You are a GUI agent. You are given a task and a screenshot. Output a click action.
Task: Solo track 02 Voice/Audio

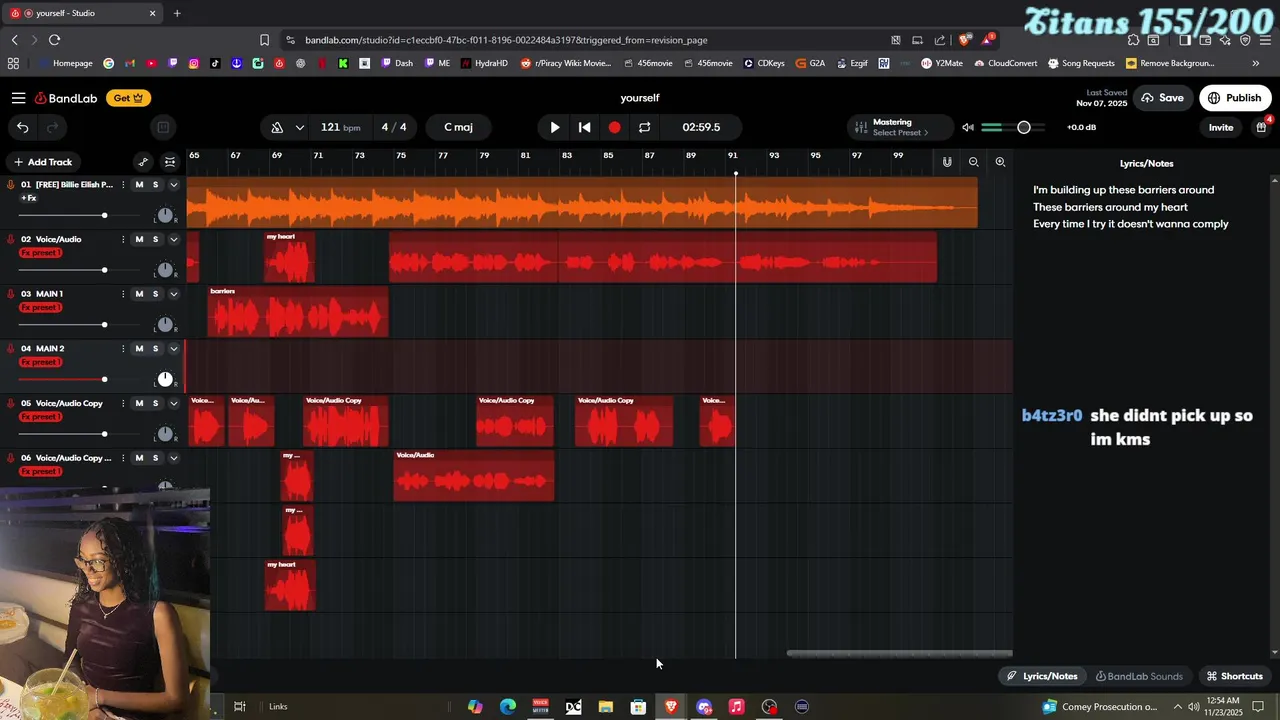pos(155,239)
